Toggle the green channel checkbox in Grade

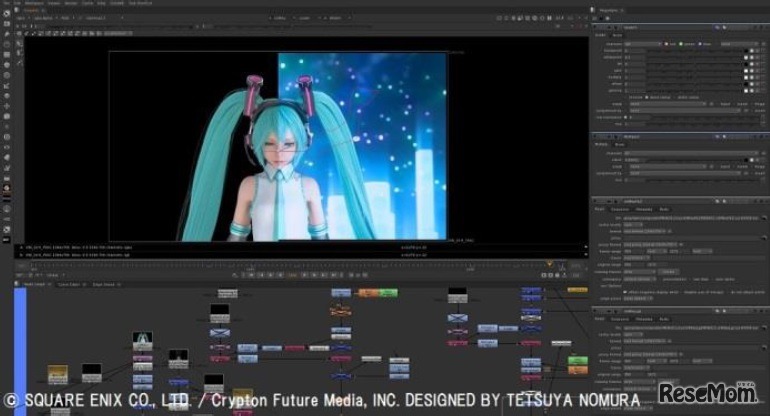coord(681,44)
